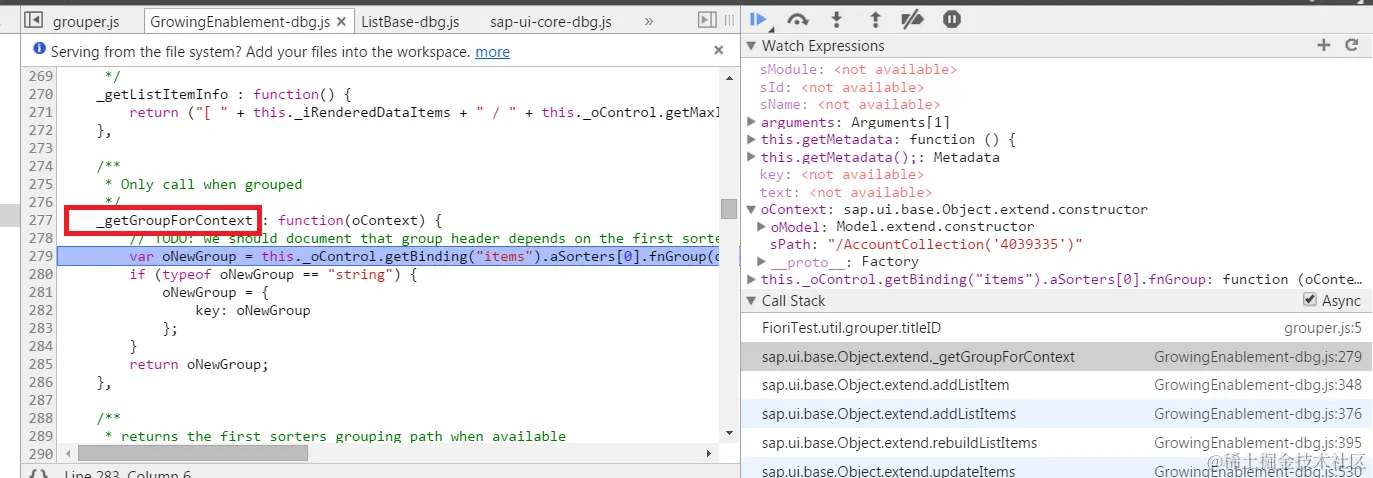
Task: Toggle the Async call stack checkbox
Action: pos(1309,300)
